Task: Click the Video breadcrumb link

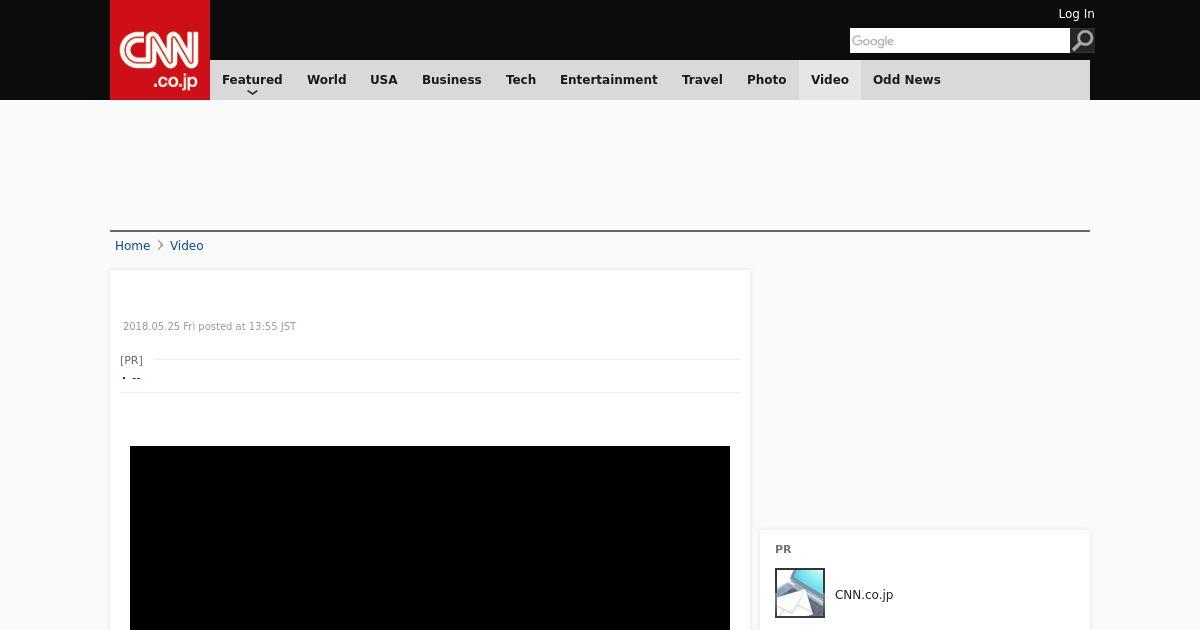Action: point(187,246)
